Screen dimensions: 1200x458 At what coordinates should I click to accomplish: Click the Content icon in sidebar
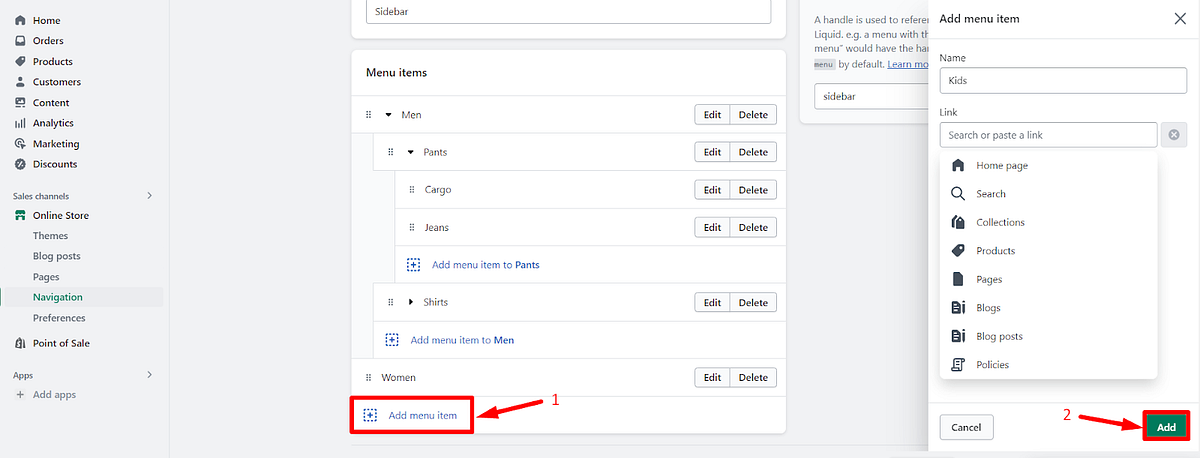pyautogui.click(x=20, y=102)
